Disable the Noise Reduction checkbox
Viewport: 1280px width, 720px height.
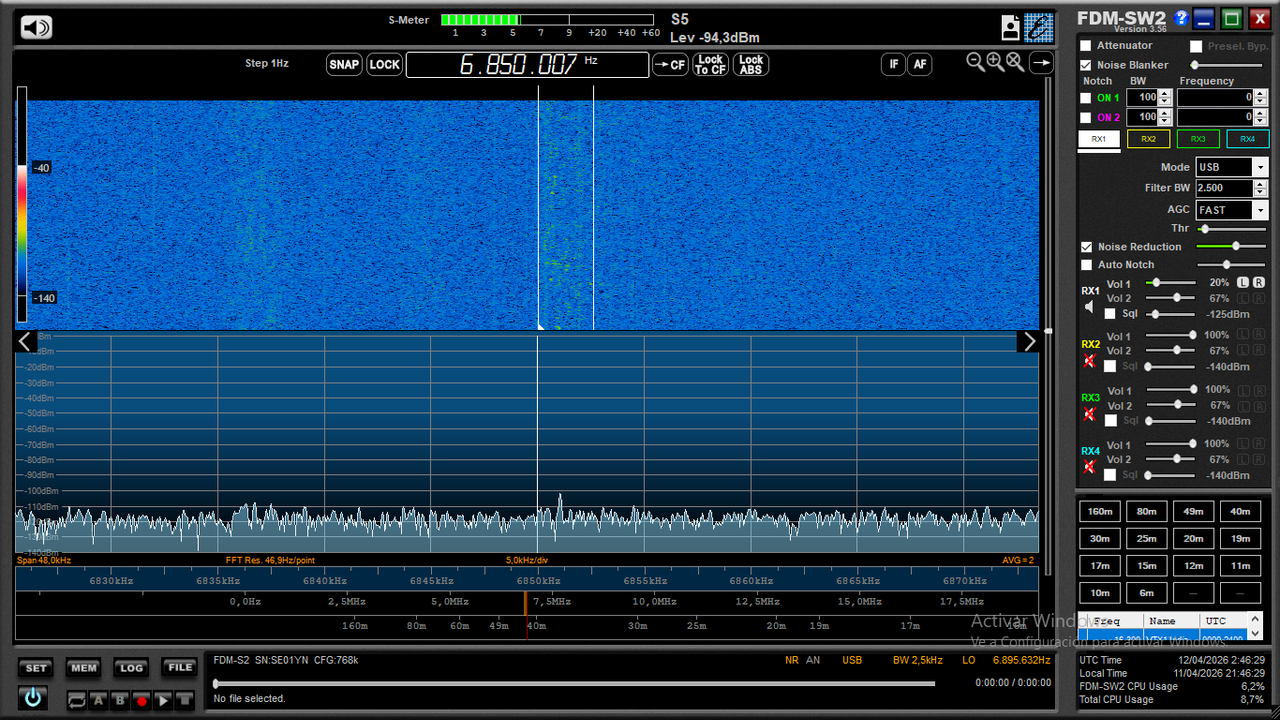[1086, 247]
